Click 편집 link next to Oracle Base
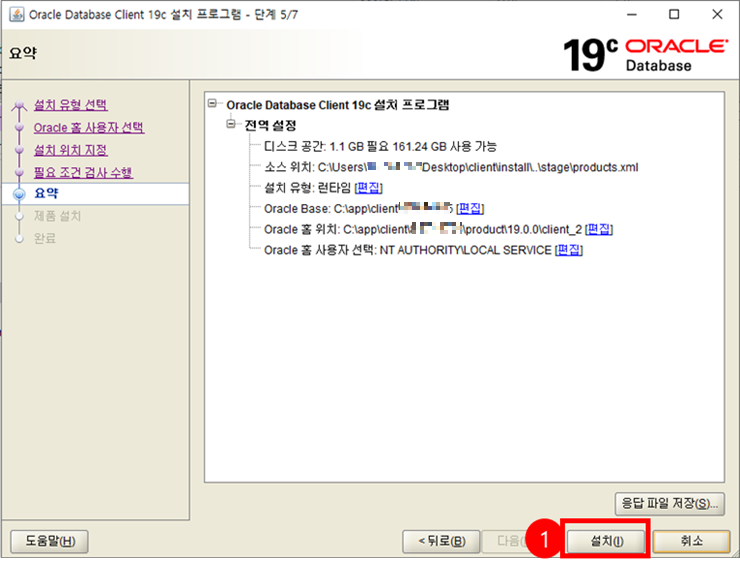Screen dimensions: 740x566 pyautogui.click(x=470, y=208)
